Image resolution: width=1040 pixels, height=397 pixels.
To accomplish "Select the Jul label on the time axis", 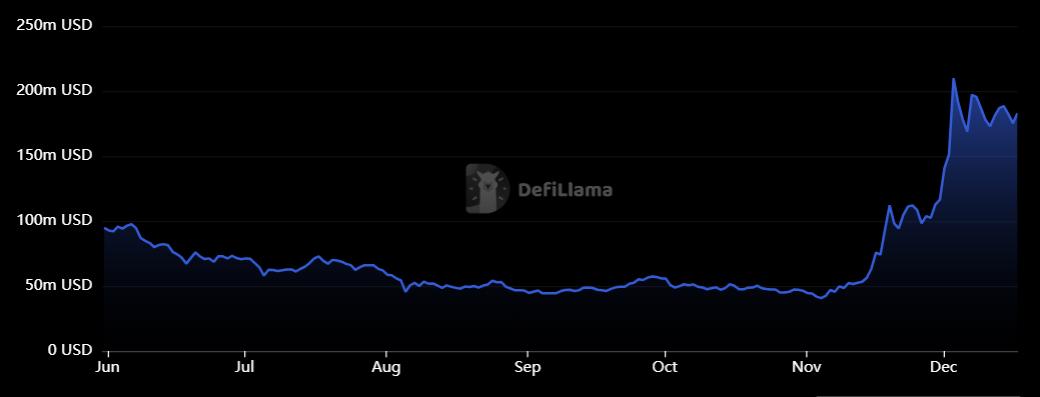I will pos(245,367).
